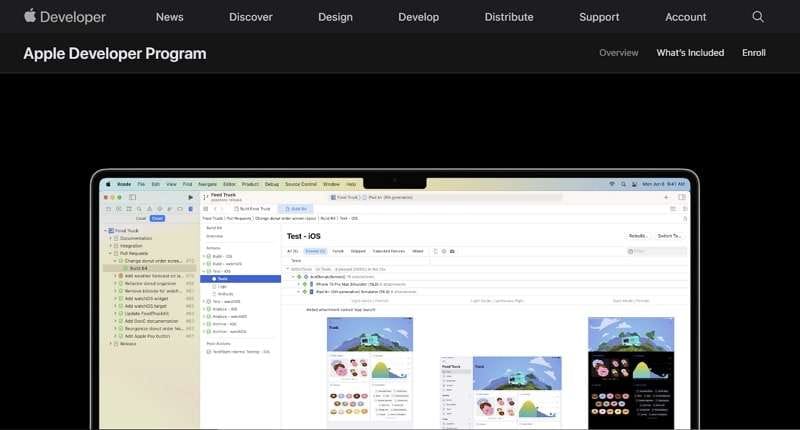Click the dark-mode iPhone app screenshot thumbnail
Screen dimensions: 800x430
point(631,373)
